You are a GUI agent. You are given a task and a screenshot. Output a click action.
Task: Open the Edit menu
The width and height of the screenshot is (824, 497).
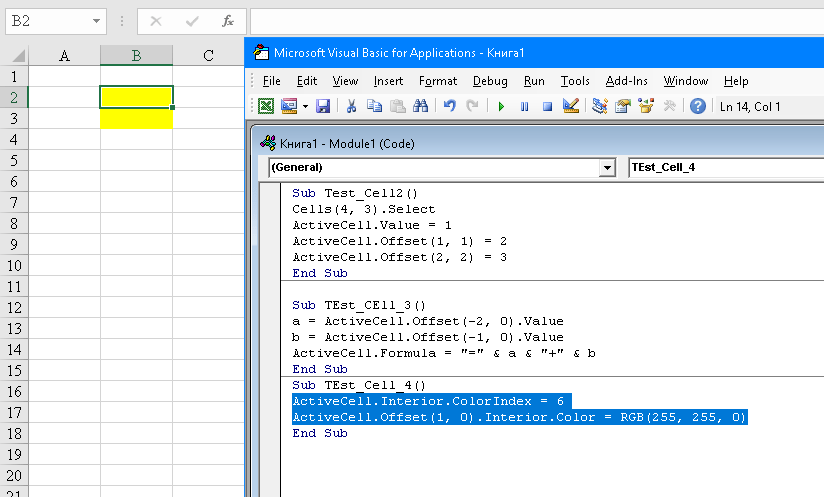pos(307,81)
